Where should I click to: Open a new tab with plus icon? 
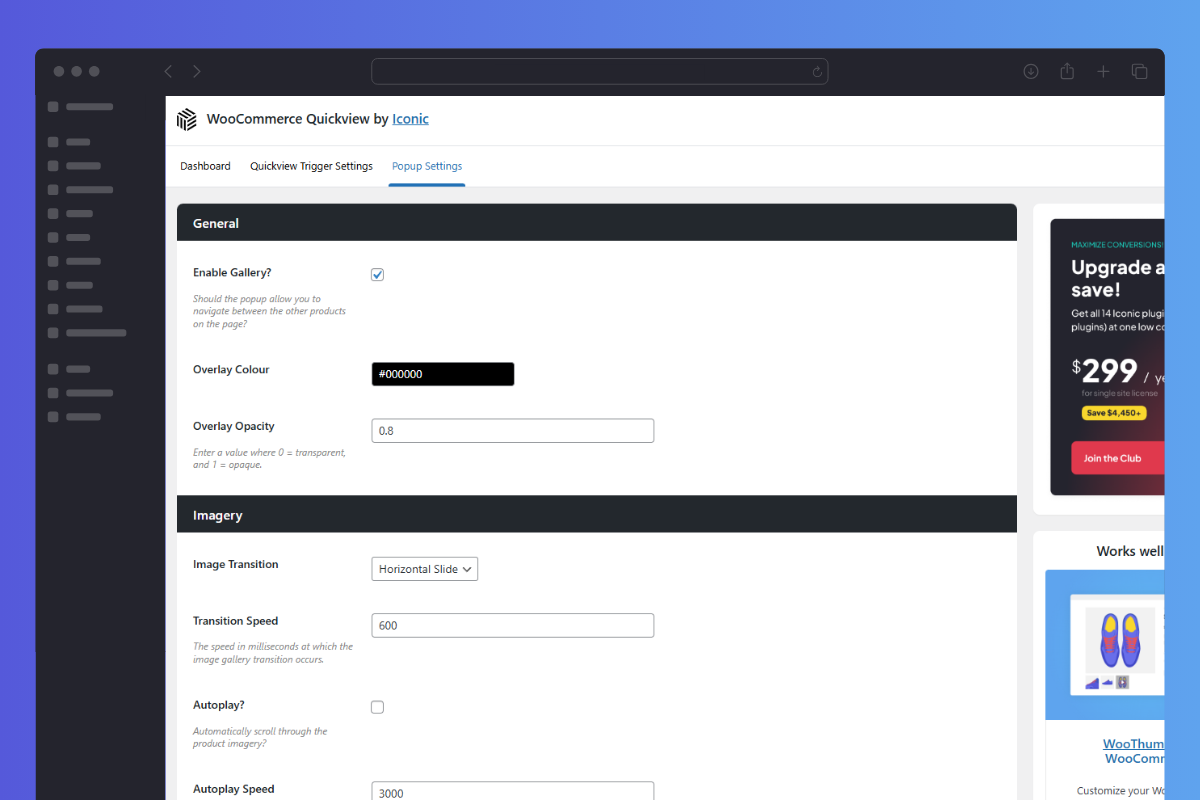1103,71
